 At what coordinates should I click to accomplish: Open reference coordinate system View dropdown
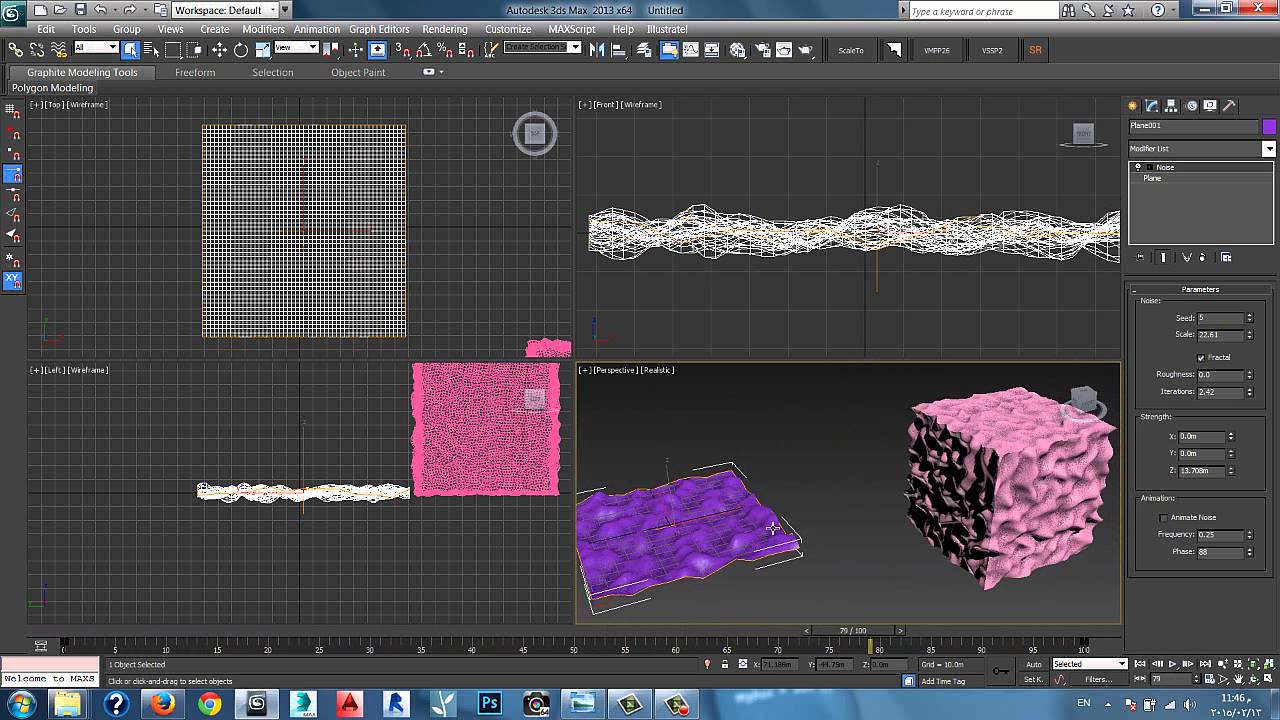pos(296,48)
